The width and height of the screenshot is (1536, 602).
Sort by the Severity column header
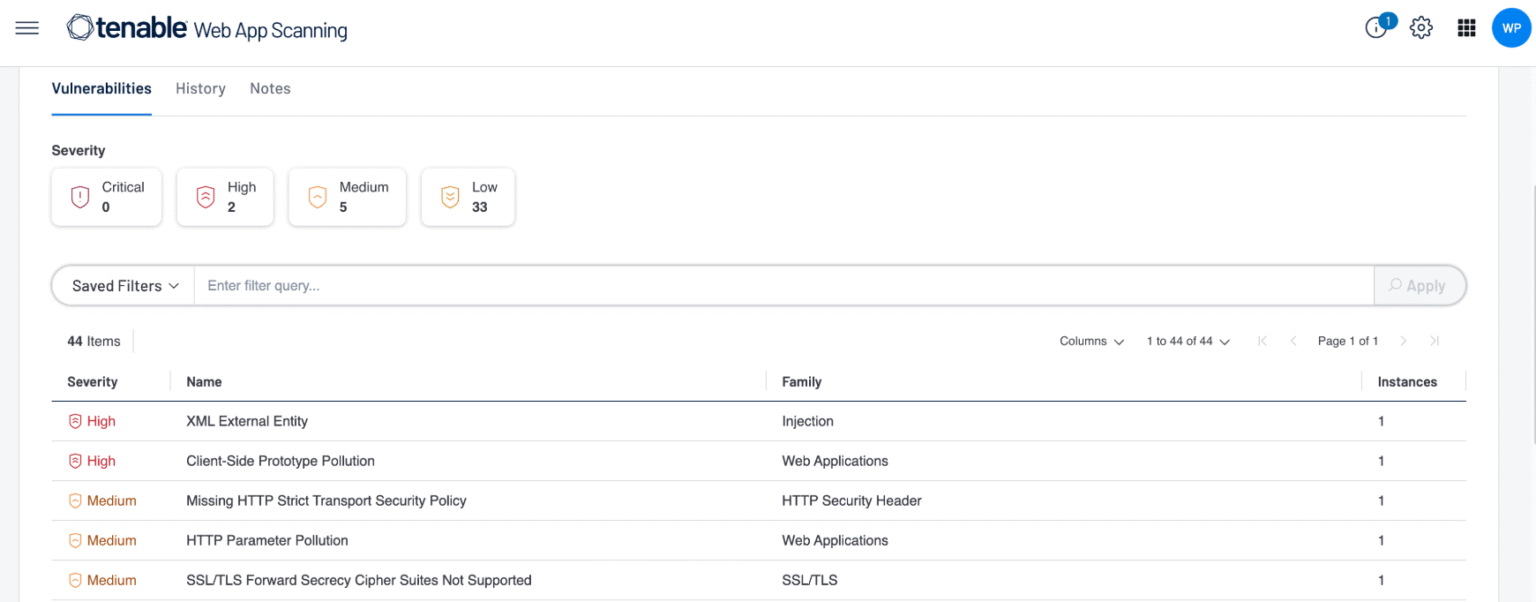click(92, 382)
